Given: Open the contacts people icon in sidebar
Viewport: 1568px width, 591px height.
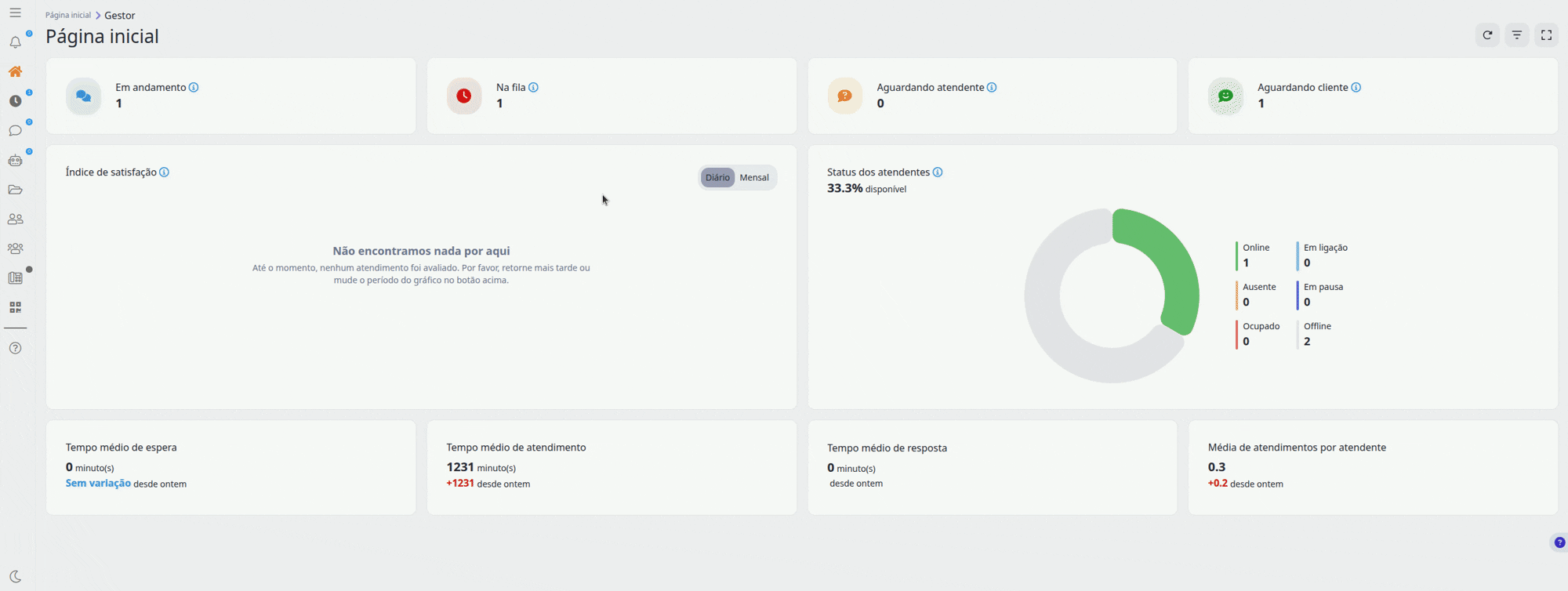Looking at the screenshot, I should coord(15,219).
